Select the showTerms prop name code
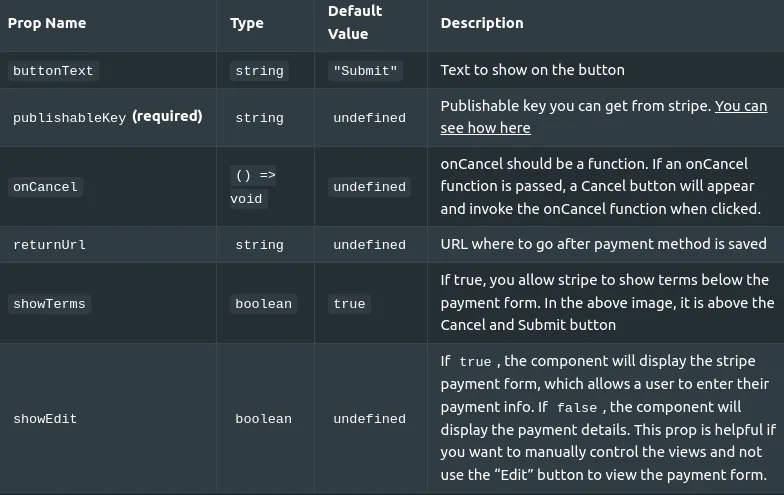The width and height of the screenshot is (784, 495). tap(50, 304)
